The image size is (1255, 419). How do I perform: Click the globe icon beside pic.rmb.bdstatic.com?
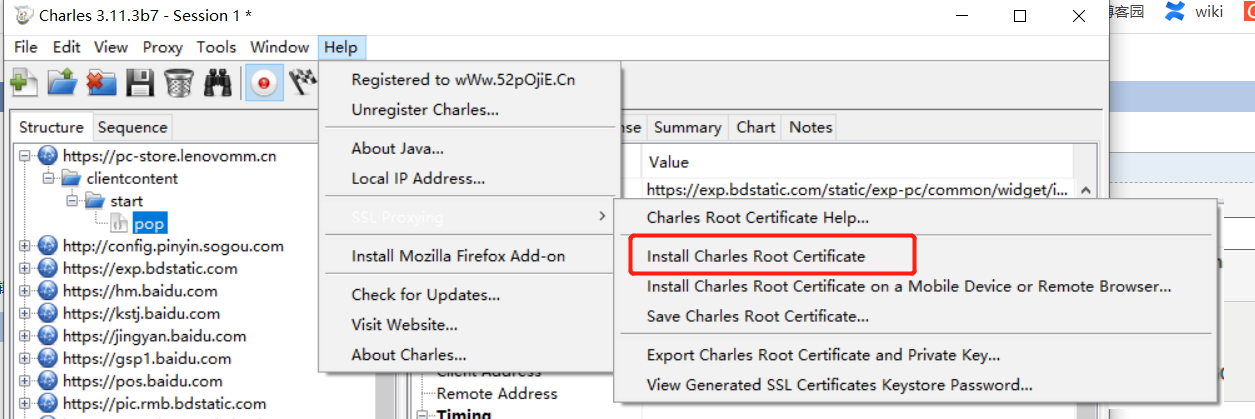click(47, 403)
